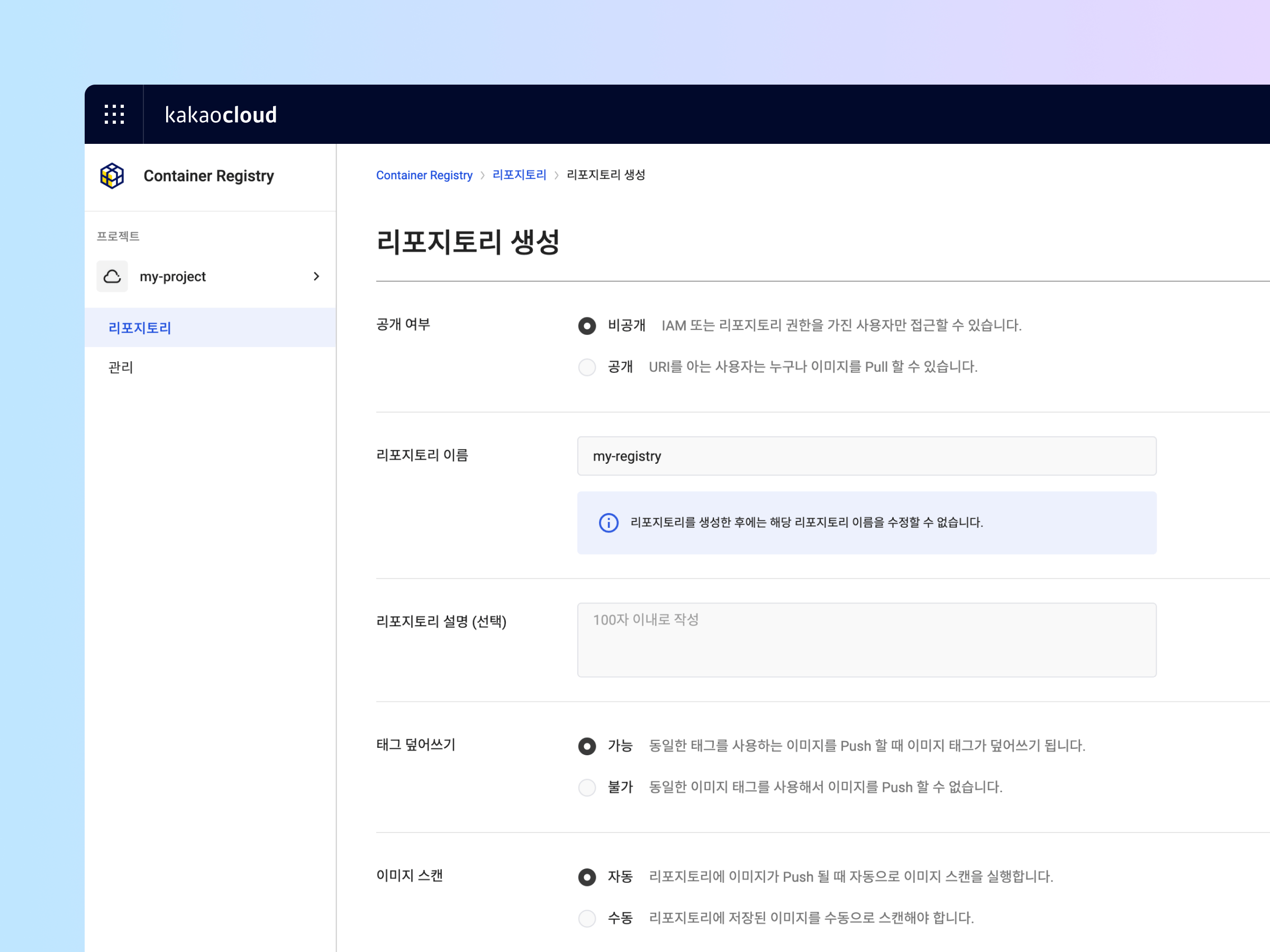Click the tag overwrite disallowed description
The width and height of the screenshot is (1270, 952).
pyautogui.click(x=825, y=788)
